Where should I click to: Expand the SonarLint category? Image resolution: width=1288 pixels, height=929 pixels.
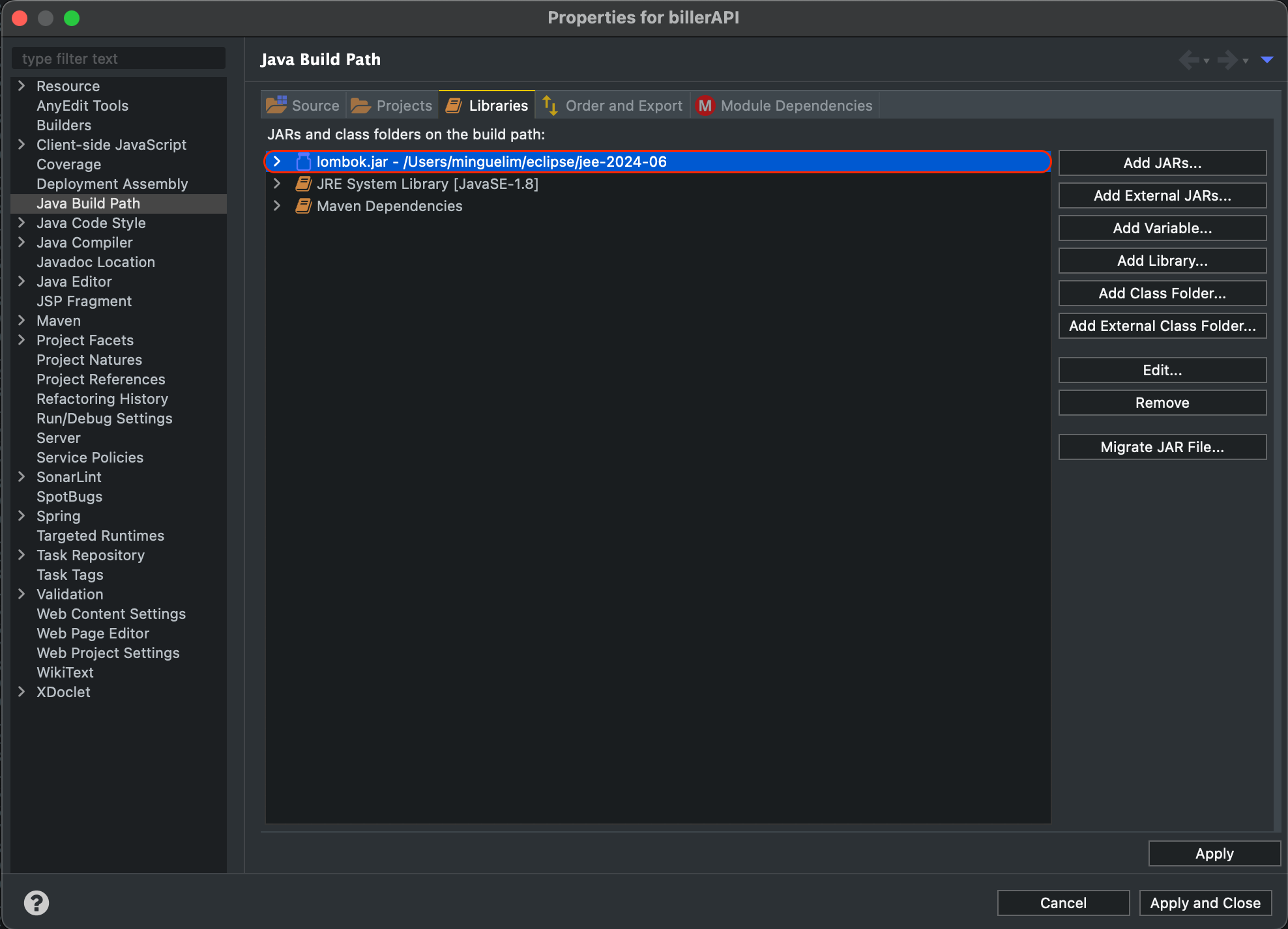coord(22,477)
